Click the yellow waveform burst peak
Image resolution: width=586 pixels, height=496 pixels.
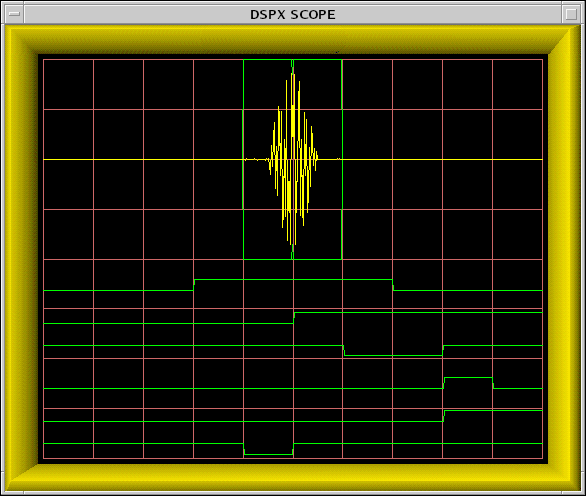(293, 159)
